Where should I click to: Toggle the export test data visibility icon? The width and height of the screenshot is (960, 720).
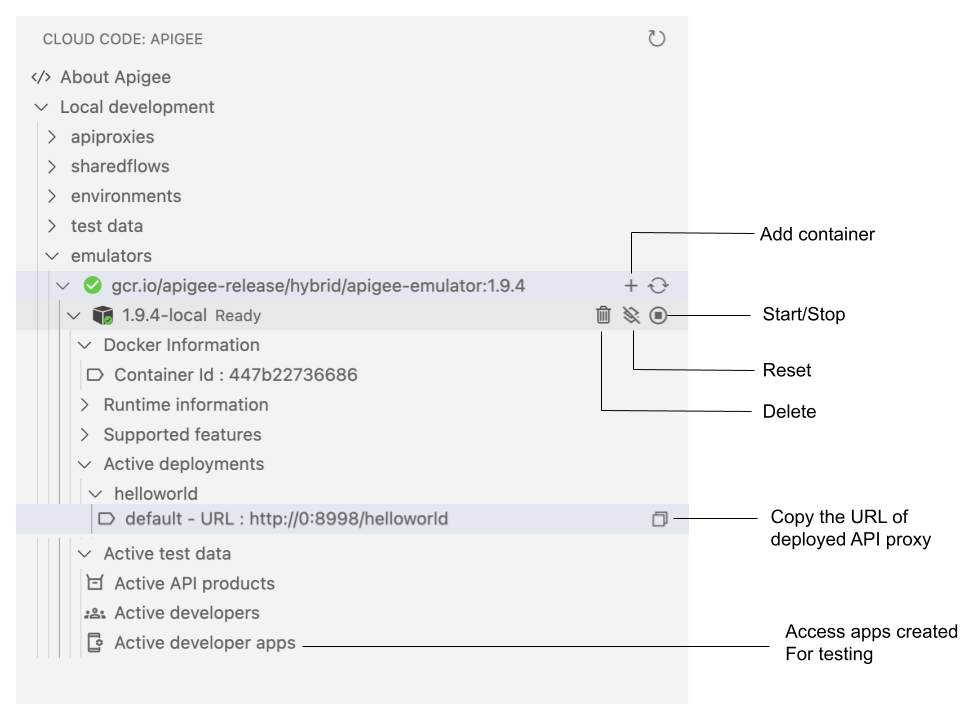click(x=631, y=314)
